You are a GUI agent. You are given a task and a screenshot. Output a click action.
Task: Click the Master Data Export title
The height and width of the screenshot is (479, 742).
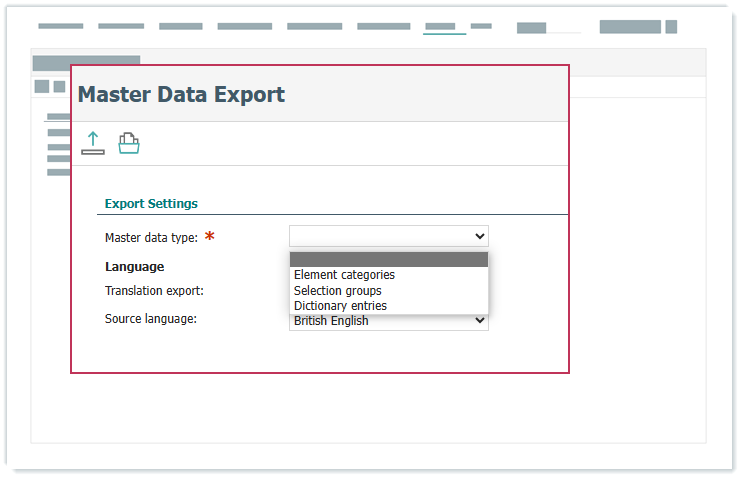pyautogui.click(x=181, y=95)
